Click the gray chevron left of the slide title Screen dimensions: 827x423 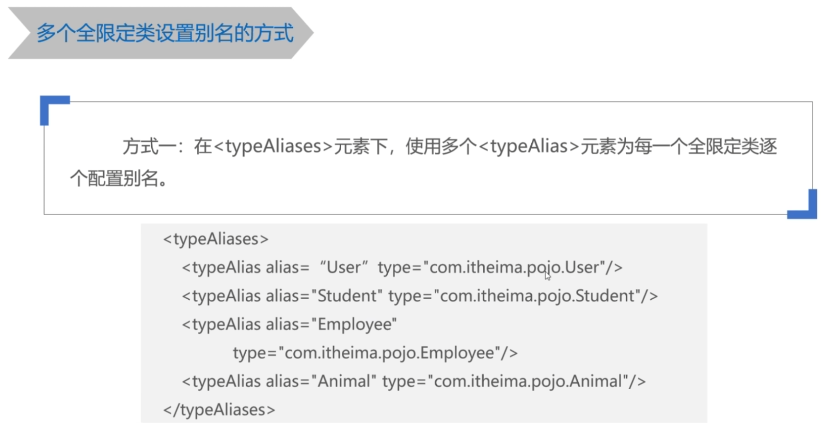tap(19, 35)
